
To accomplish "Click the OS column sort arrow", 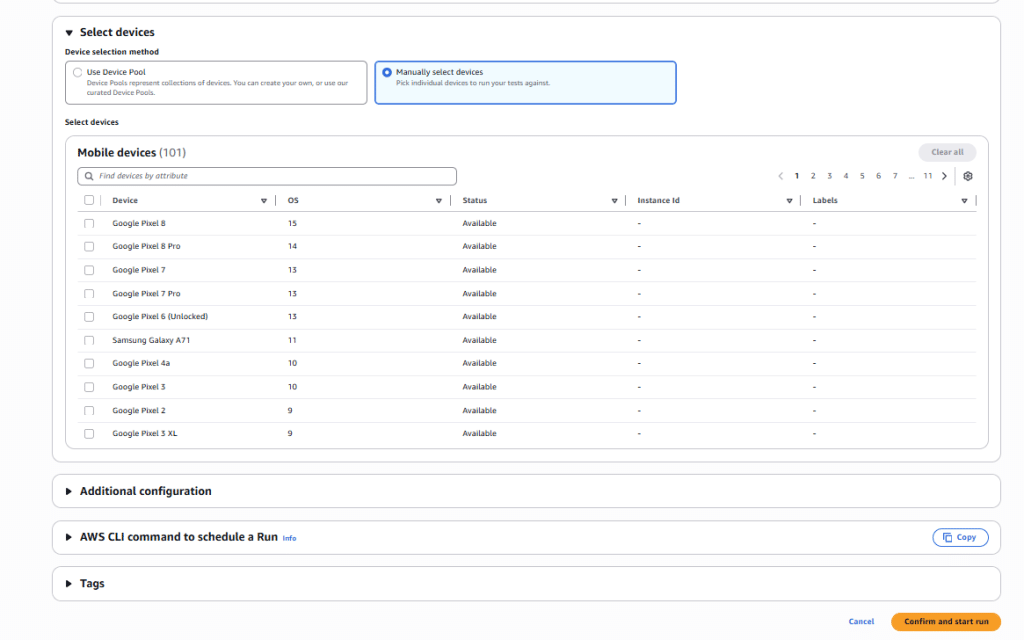I will click(439, 201).
